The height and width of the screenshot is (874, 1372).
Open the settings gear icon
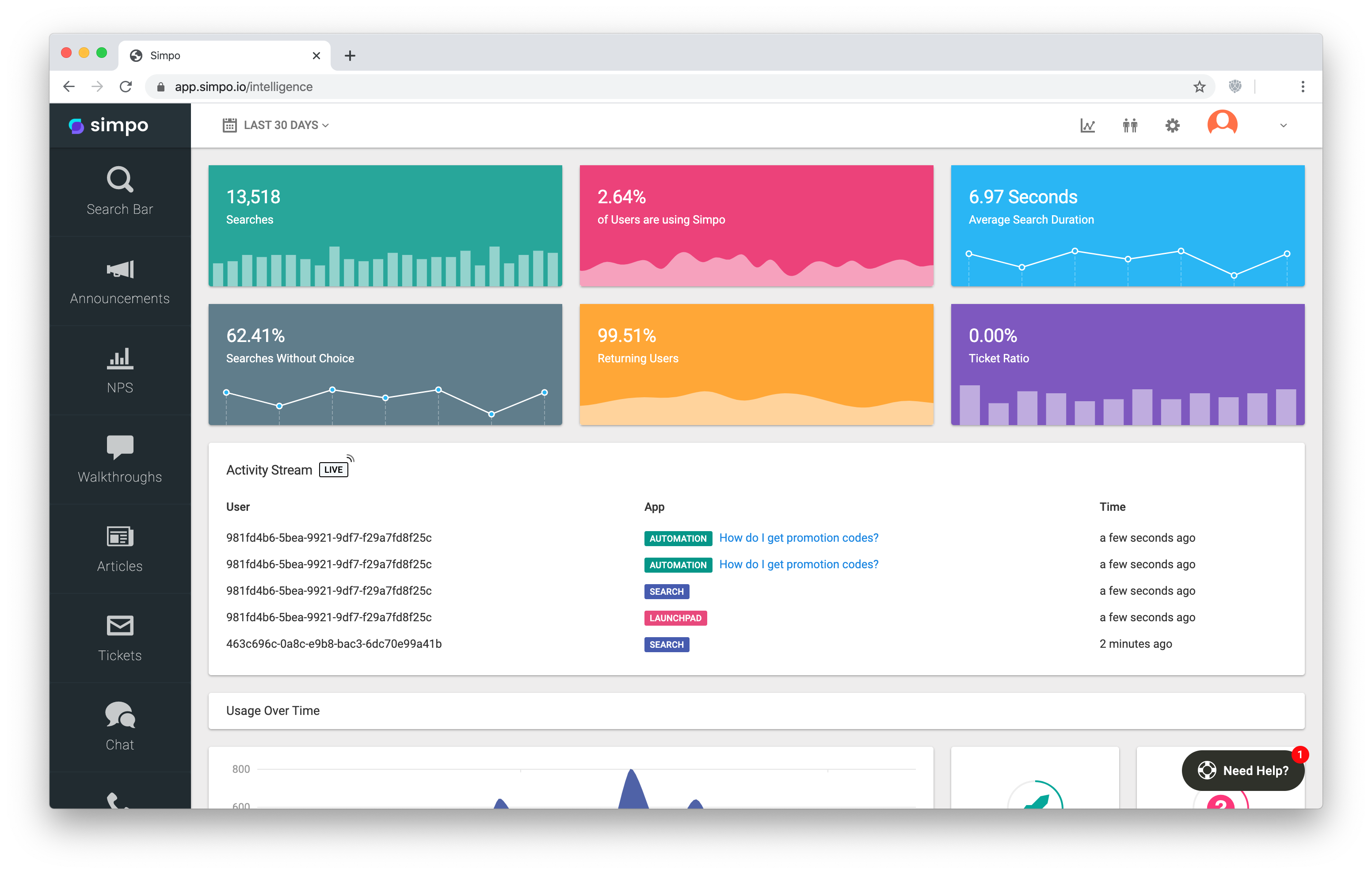point(1172,125)
